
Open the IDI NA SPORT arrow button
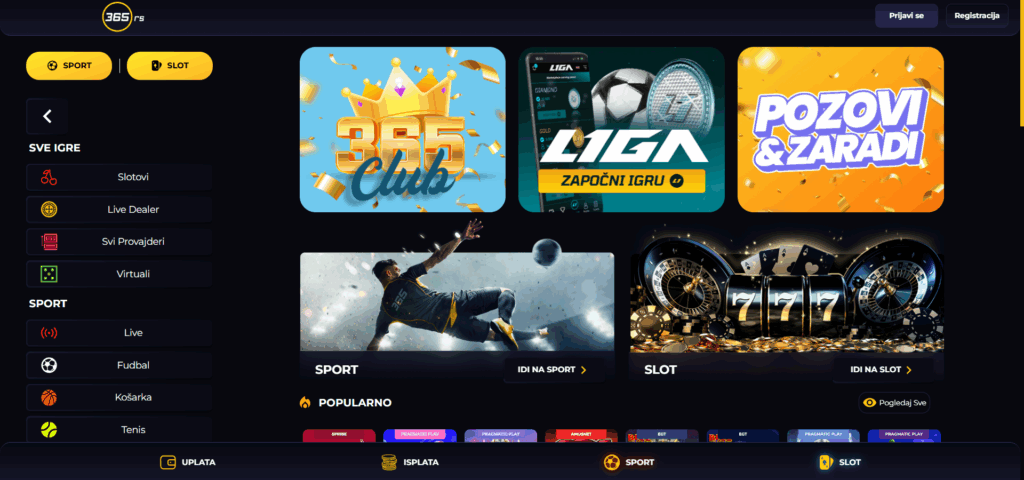553,370
